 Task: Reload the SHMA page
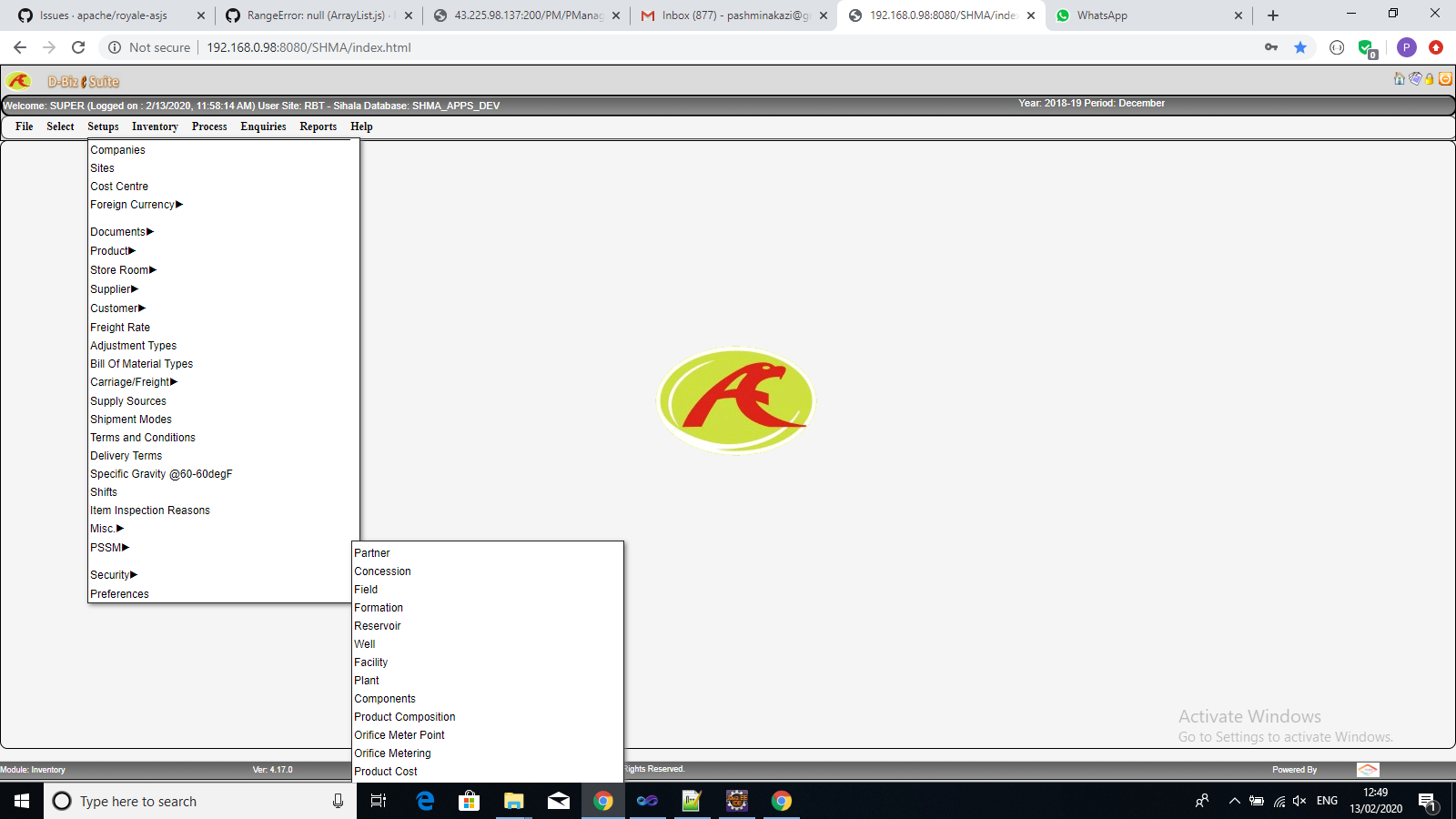[x=80, y=47]
